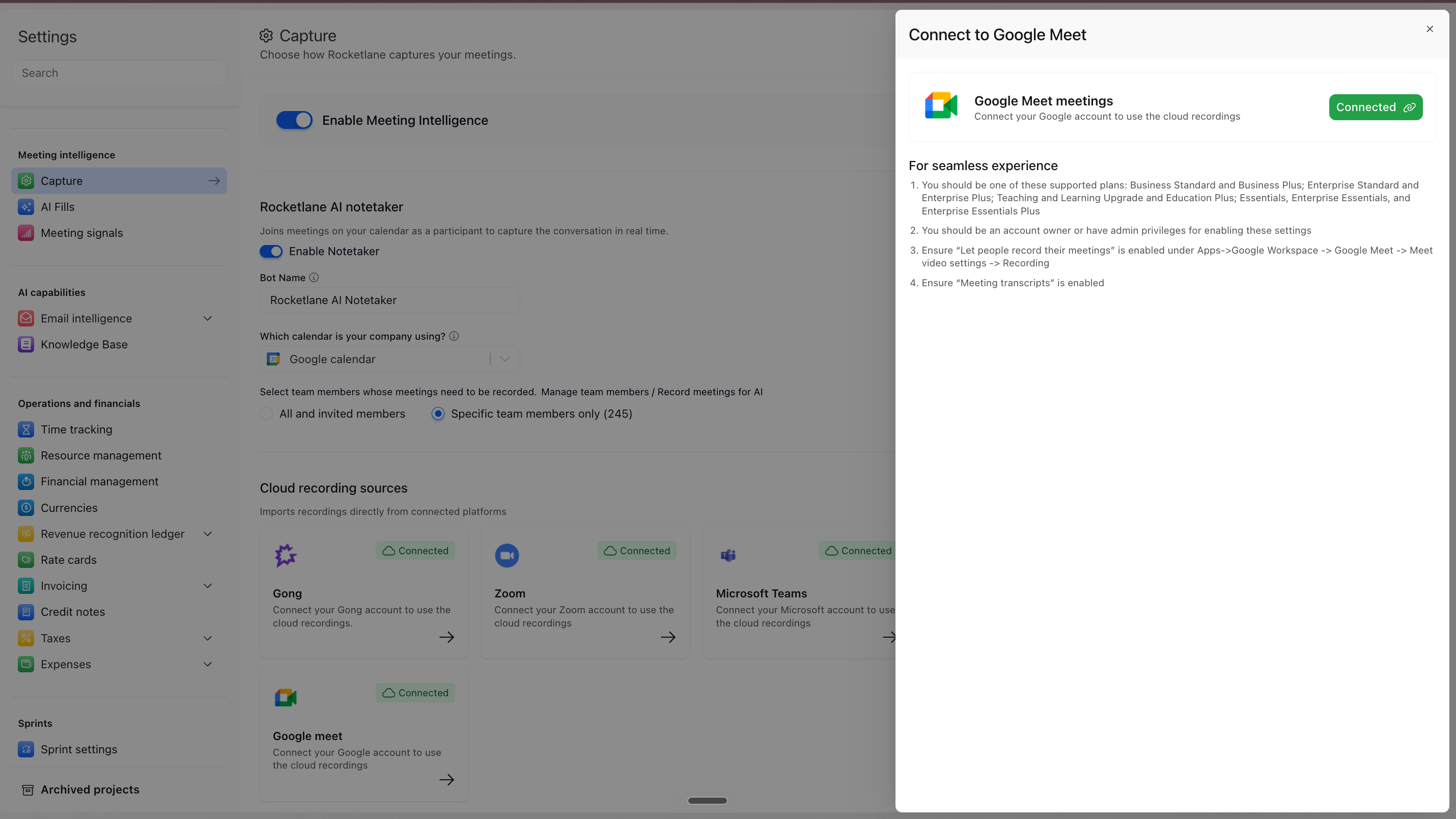Click the Zoom logo icon
Image resolution: width=1456 pixels, height=819 pixels.
[x=507, y=556]
